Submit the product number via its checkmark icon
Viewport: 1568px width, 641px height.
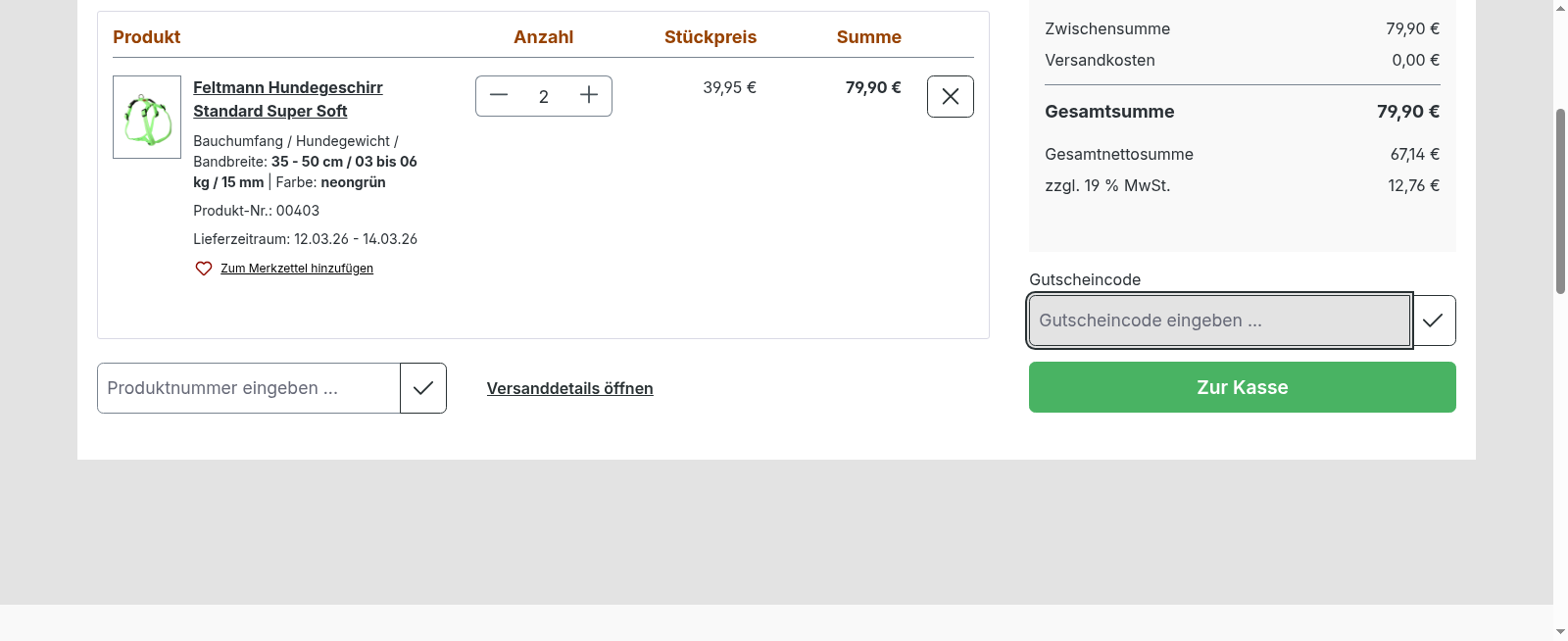click(x=423, y=387)
